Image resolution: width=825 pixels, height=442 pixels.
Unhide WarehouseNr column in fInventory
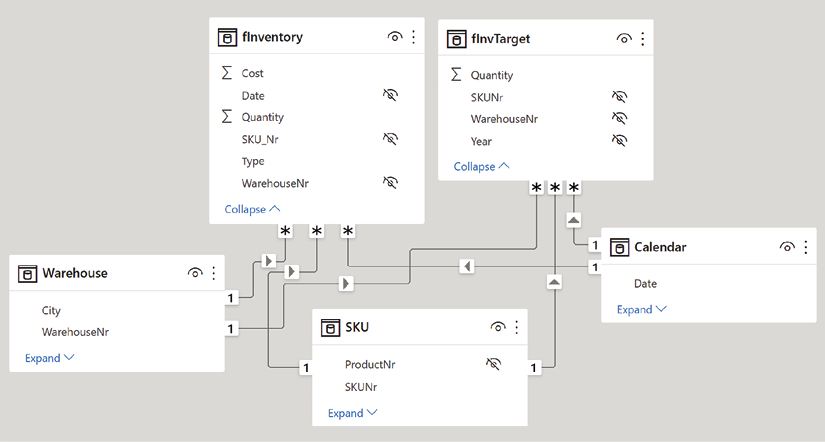[390, 183]
